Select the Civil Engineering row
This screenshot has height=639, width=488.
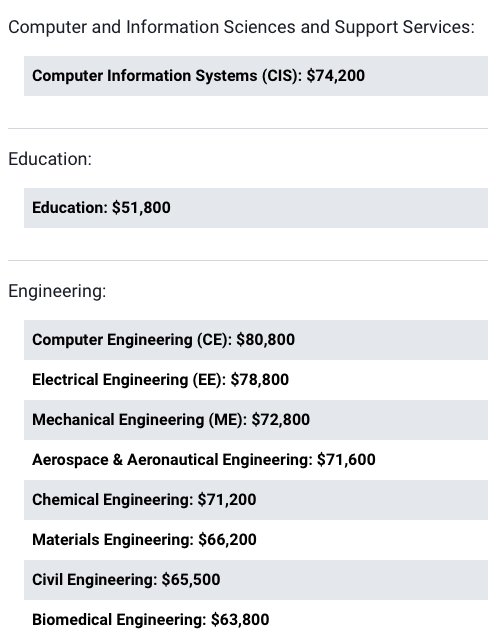pyautogui.click(x=256, y=580)
